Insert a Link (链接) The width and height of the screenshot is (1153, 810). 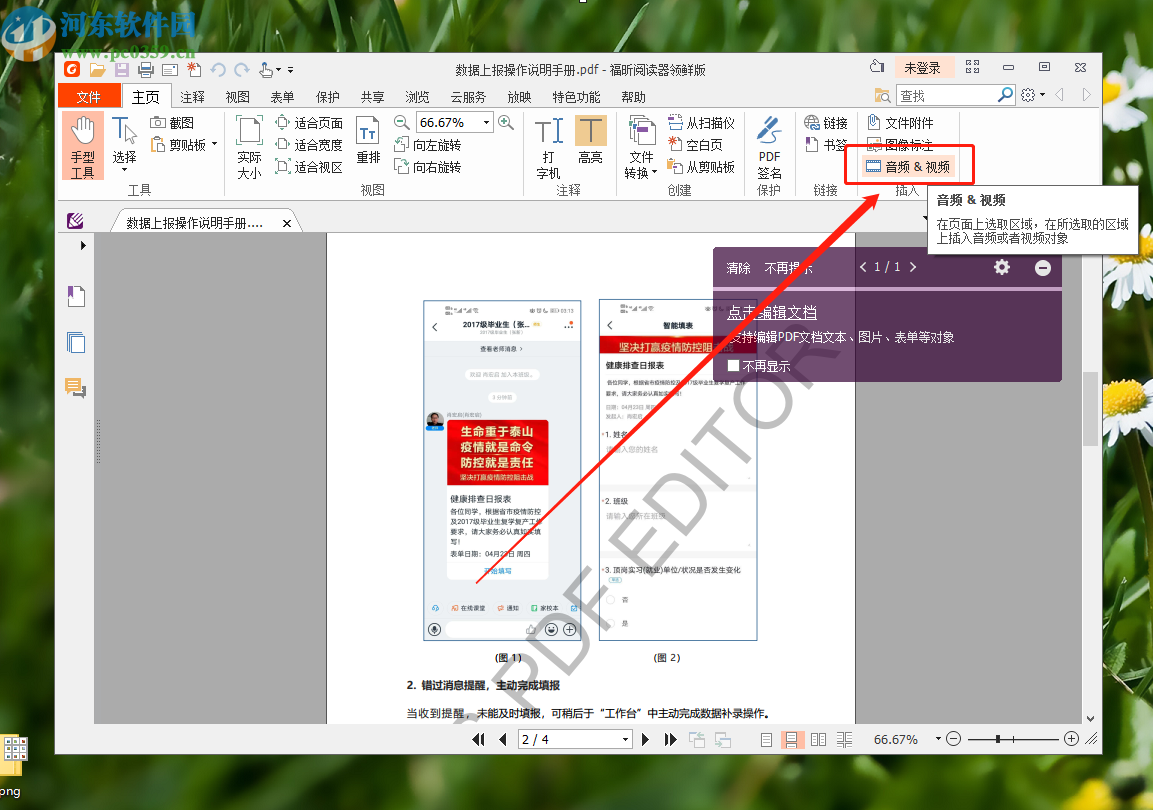pos(826,123)
